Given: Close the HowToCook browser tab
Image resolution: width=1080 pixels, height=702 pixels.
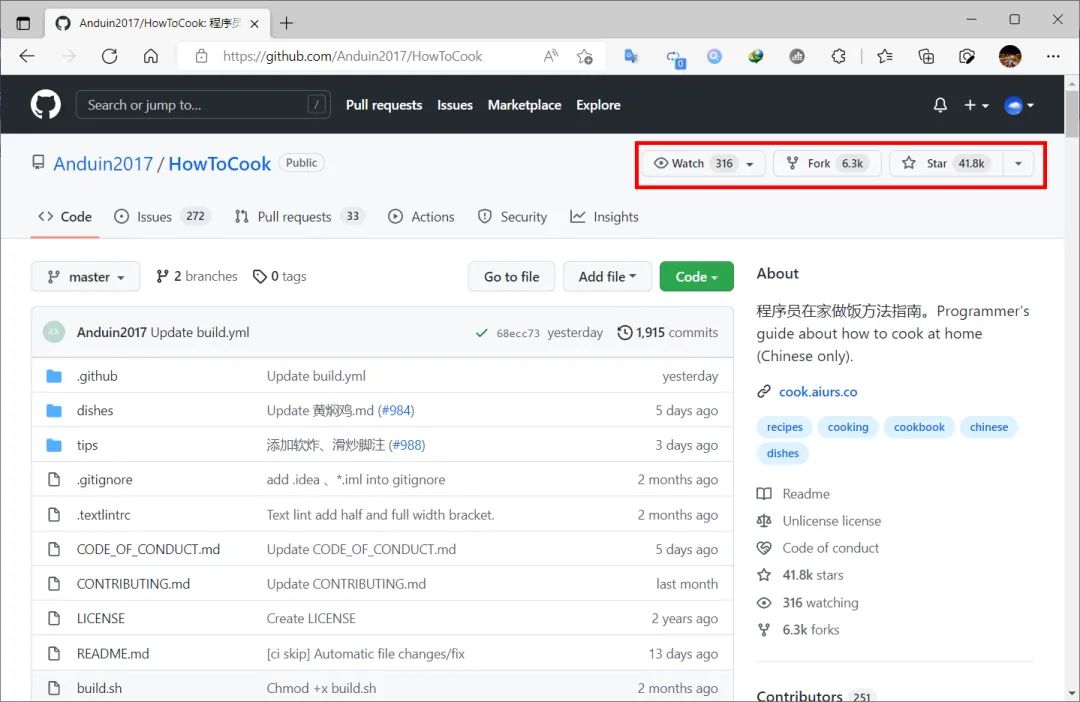Looking at the screenshot, I should [254, 23].
